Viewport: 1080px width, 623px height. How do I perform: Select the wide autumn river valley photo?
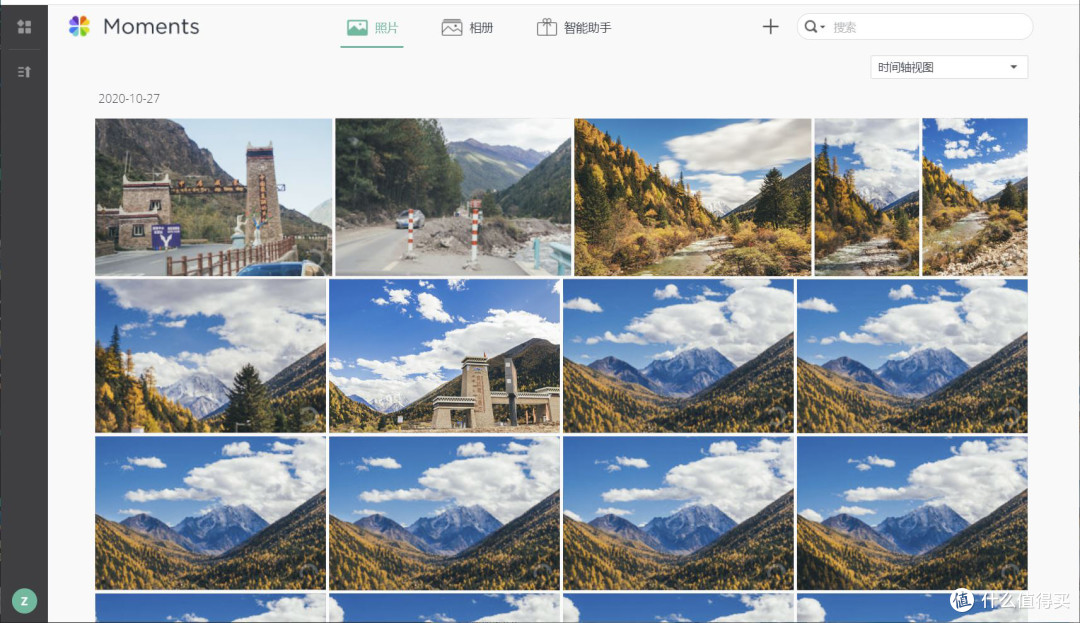pos(692,197)
